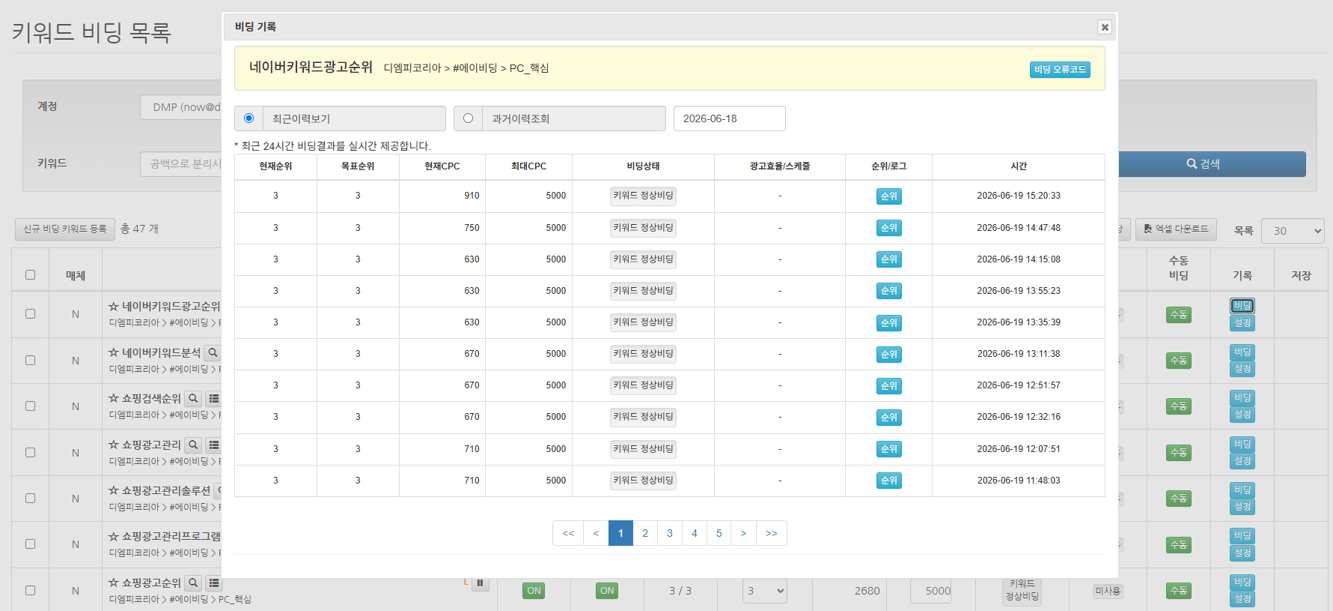Click list icon next to 쇼핑검색순위

click(214, 399)
